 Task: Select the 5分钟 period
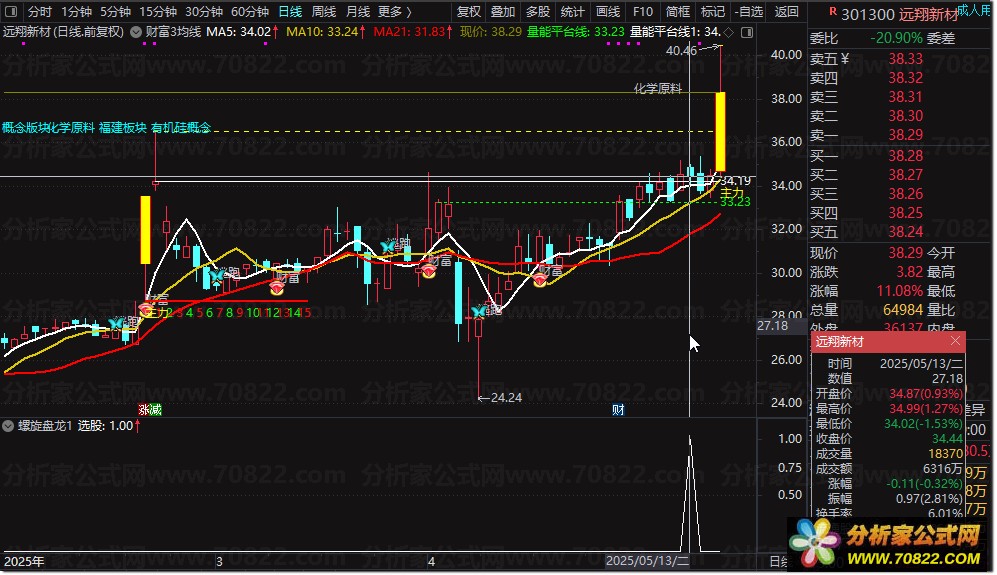pos(115,11)
